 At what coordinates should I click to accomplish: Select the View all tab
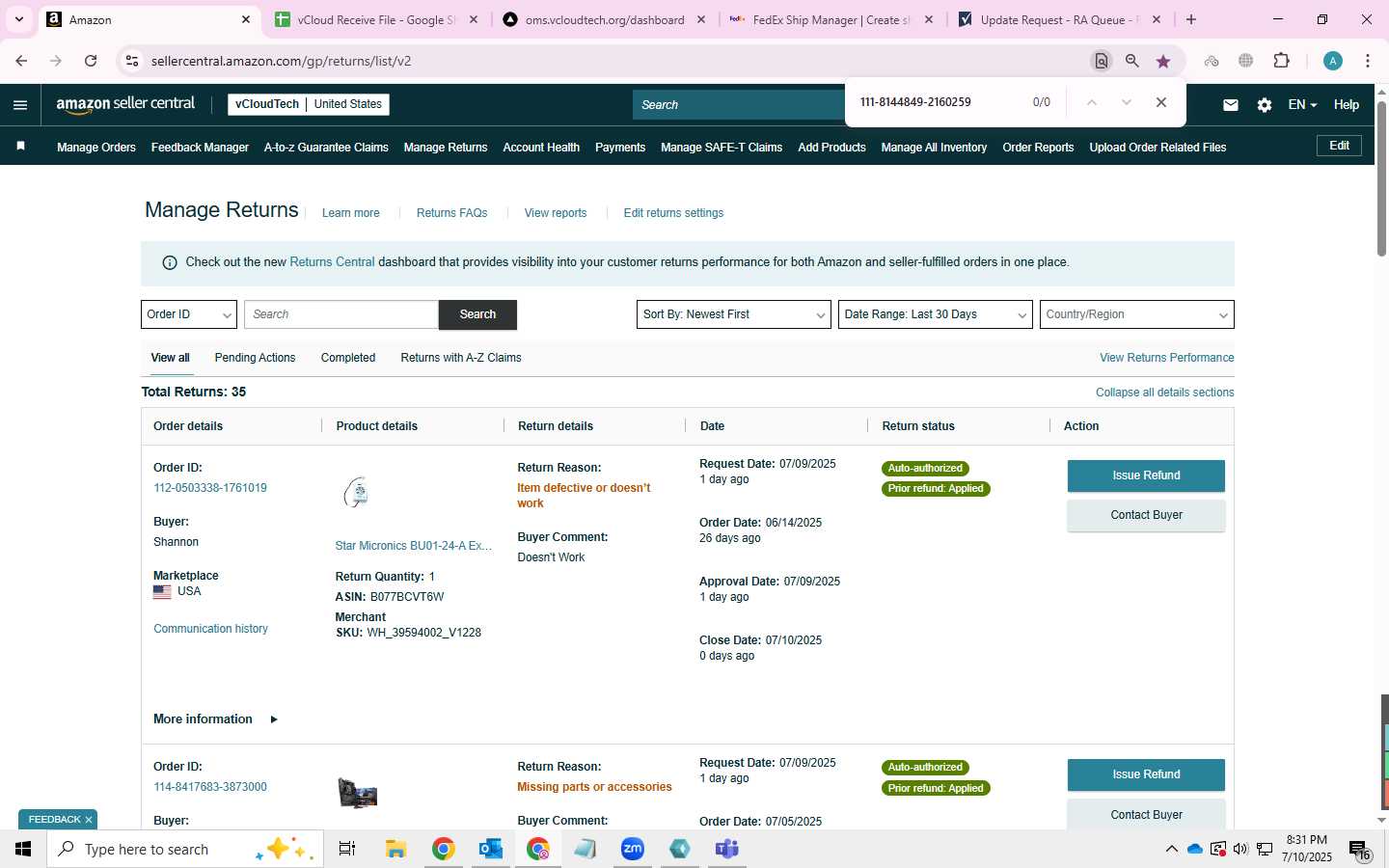click(x=170, y=358)
